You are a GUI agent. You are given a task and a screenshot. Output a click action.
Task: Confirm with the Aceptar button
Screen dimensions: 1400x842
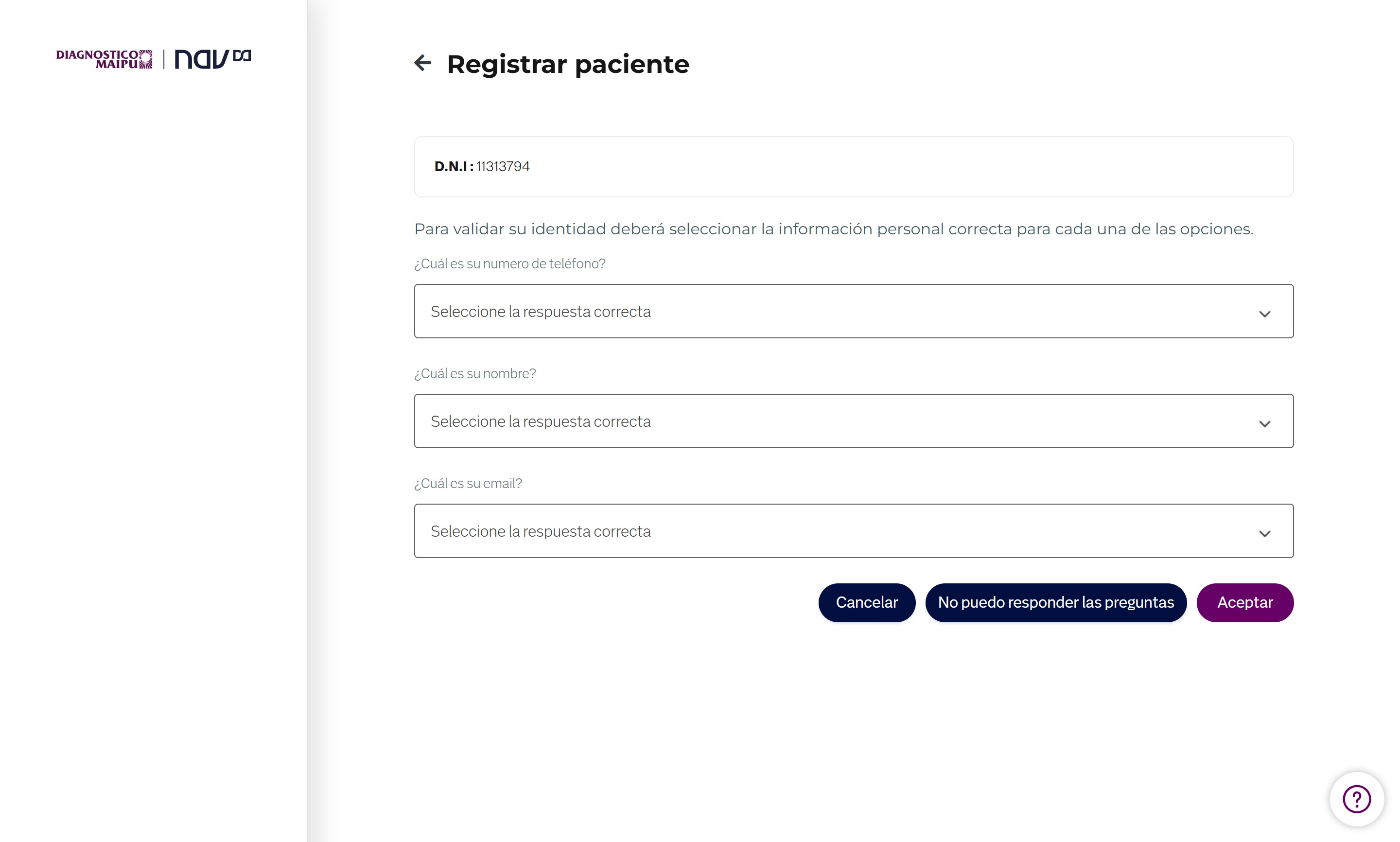pos(1245,602)
